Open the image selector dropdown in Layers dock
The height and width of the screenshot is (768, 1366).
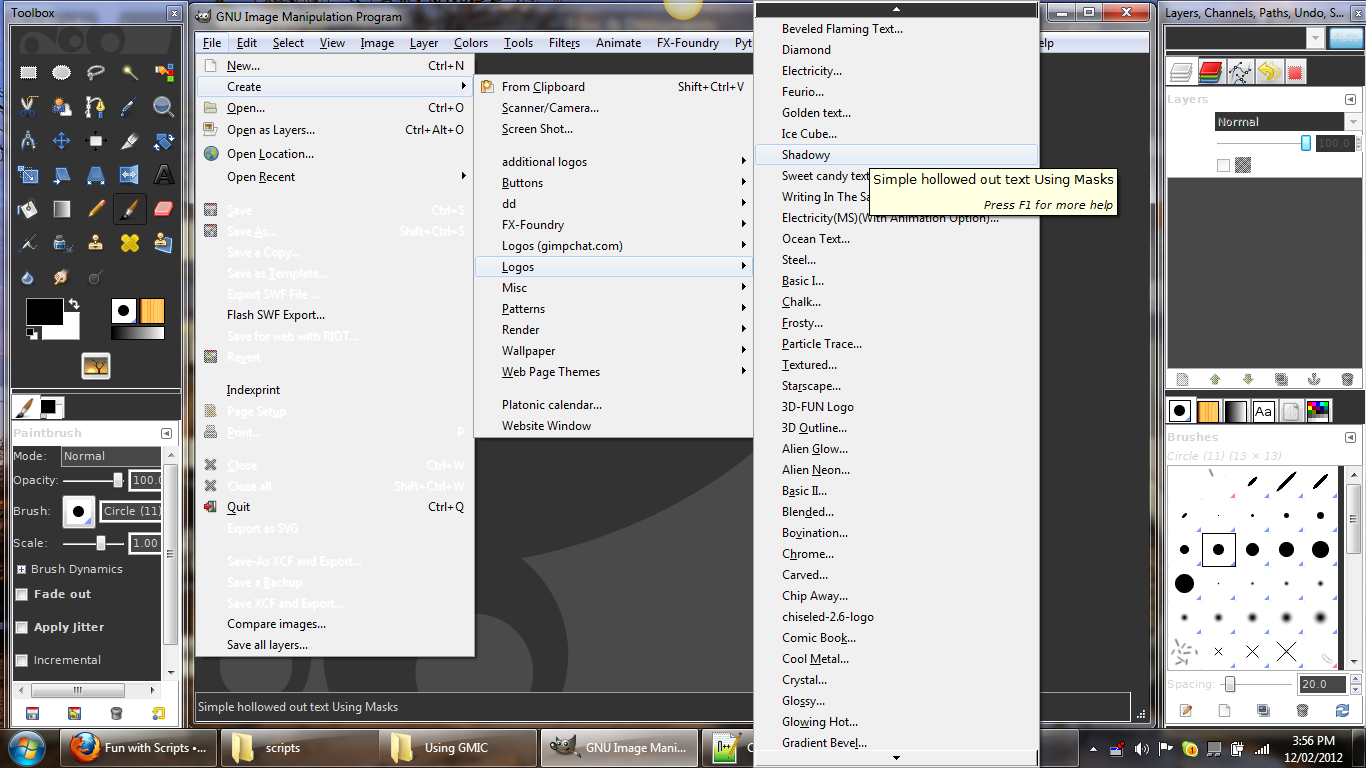click(x=1245, y=38)
